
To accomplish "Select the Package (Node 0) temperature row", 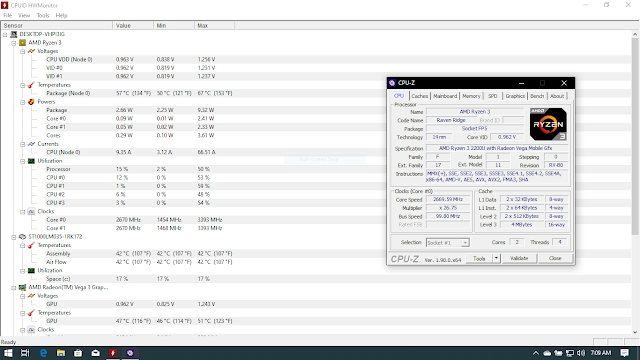I will [x=316, y=93].
